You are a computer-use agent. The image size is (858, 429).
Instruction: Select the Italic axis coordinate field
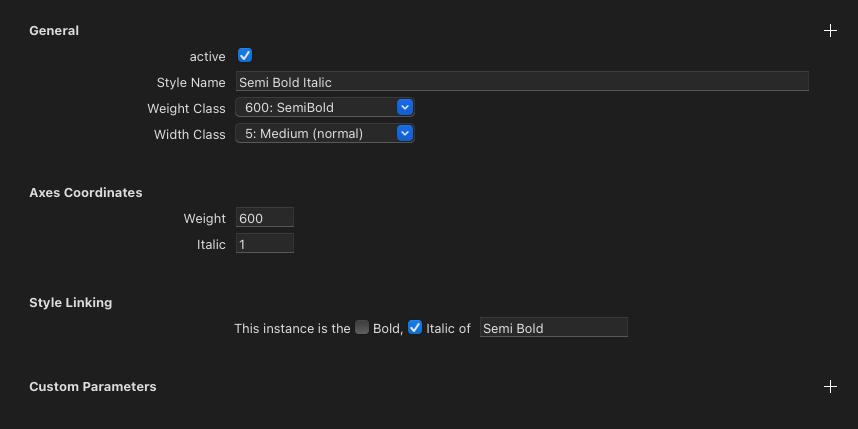(264, 244)
